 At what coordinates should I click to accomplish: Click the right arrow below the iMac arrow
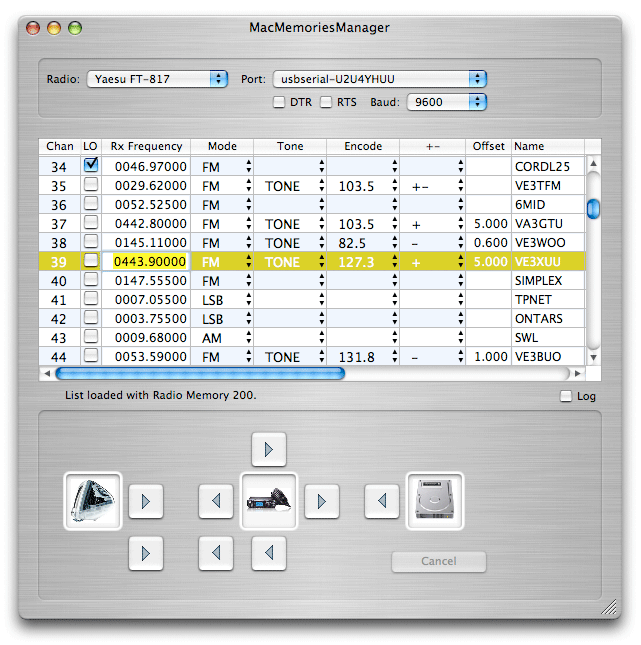point(146,553)
